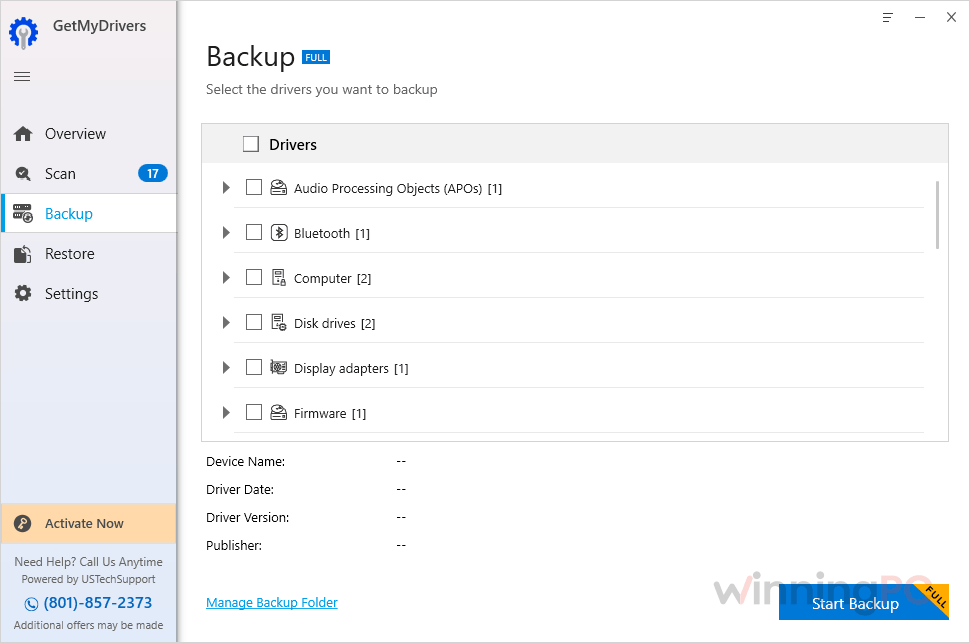Click the Drivers column header text
Image resolution: width=970 pixels, height=643 pixels.
(x=293, y=145)
